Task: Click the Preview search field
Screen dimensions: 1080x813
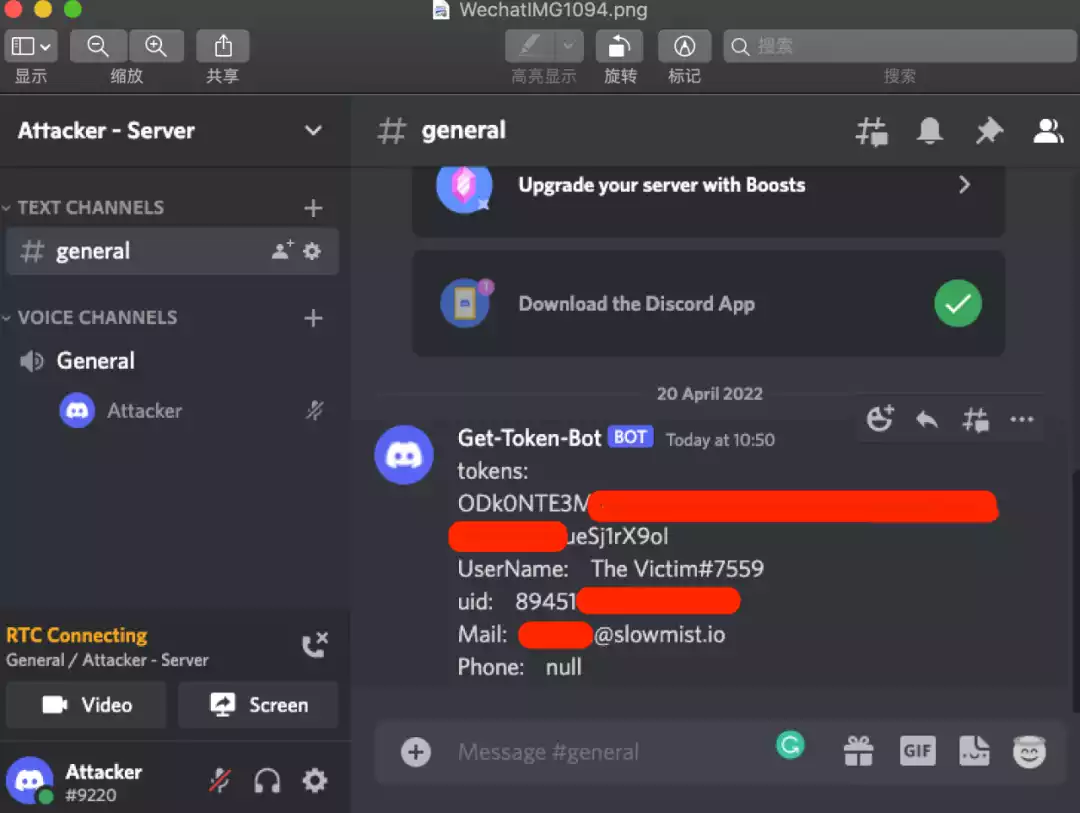Action: [x=900, y=46]
